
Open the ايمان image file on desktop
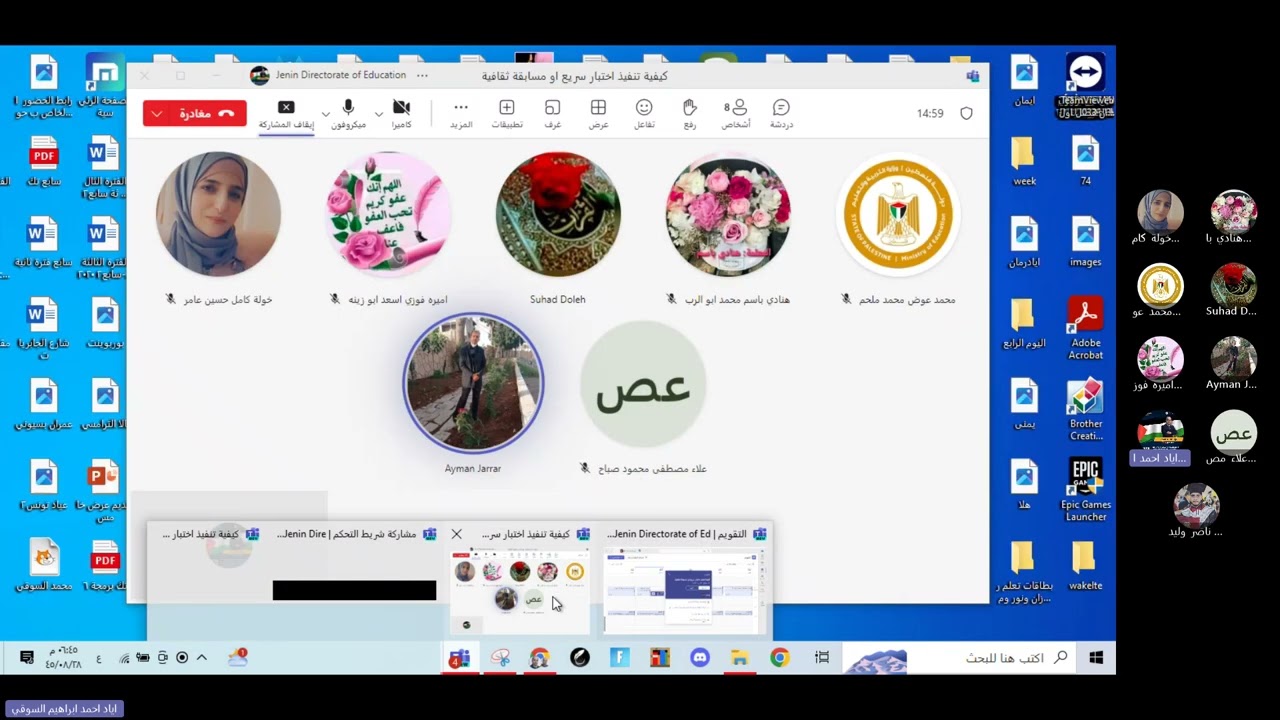pos(1024,81)
